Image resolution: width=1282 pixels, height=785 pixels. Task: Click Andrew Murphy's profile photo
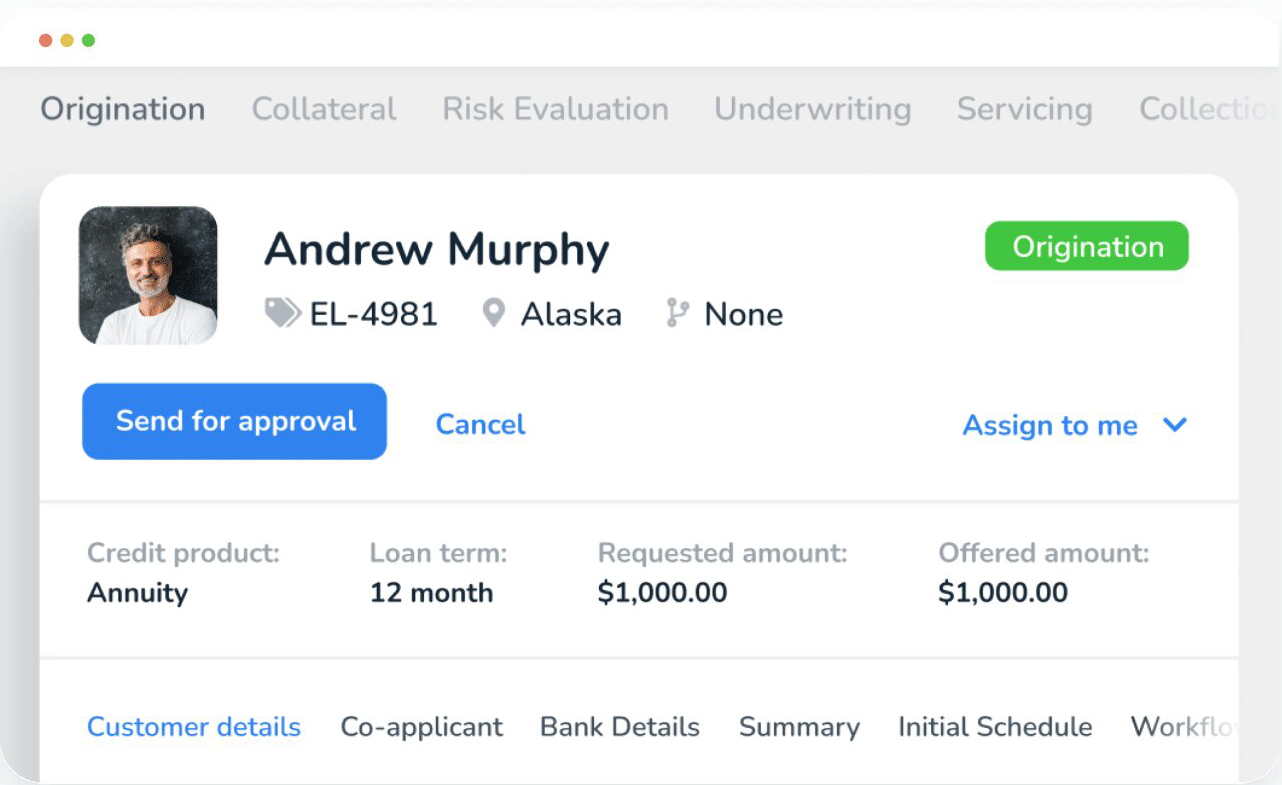pyautogui.click(x=148, y=276)
